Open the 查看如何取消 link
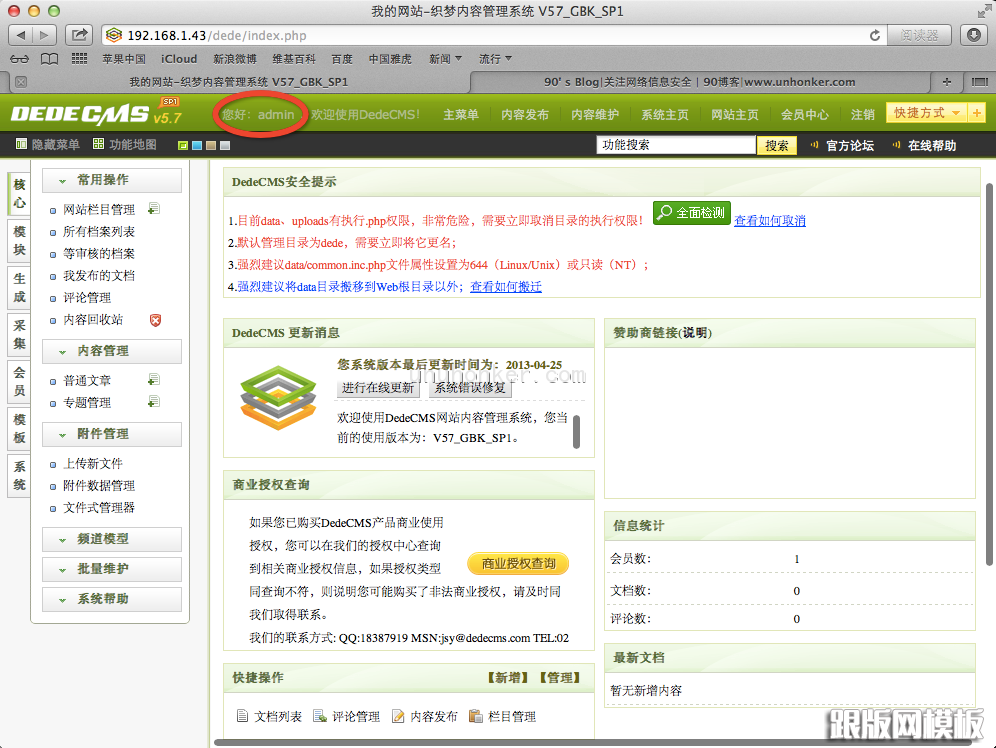 (x=770, y=221)
